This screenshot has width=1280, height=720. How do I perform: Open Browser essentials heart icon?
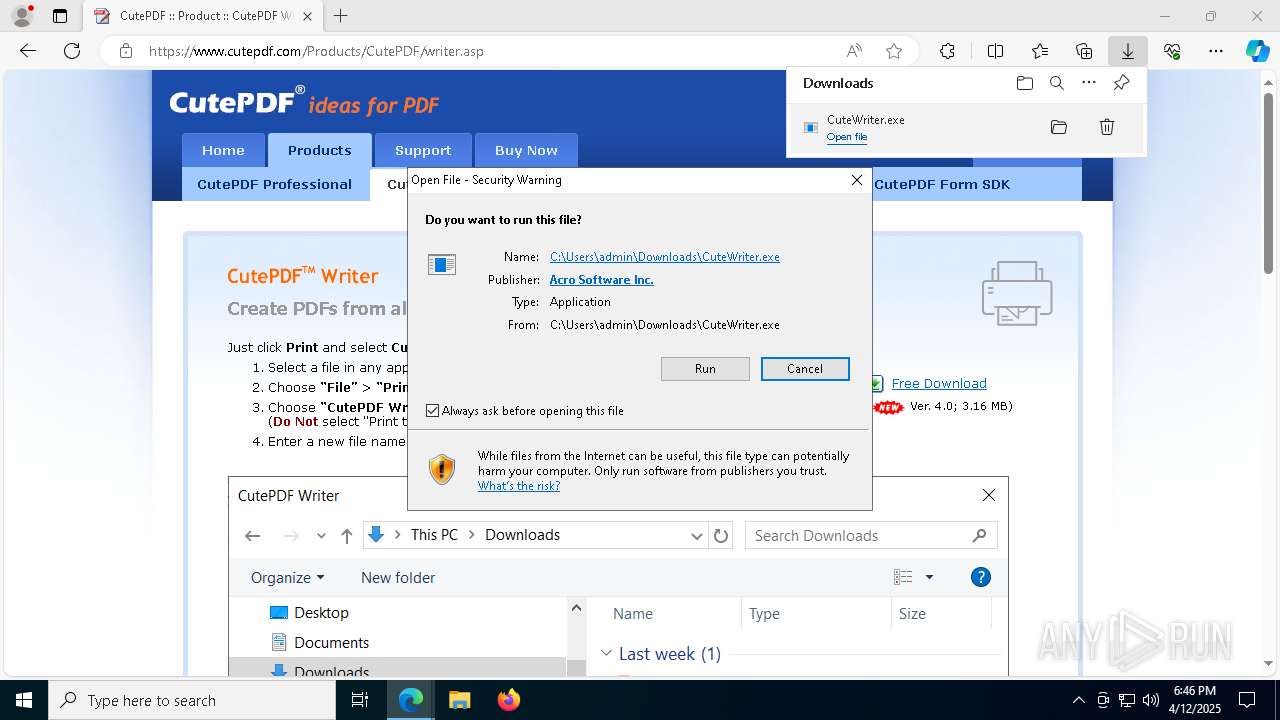[1172, 51]
